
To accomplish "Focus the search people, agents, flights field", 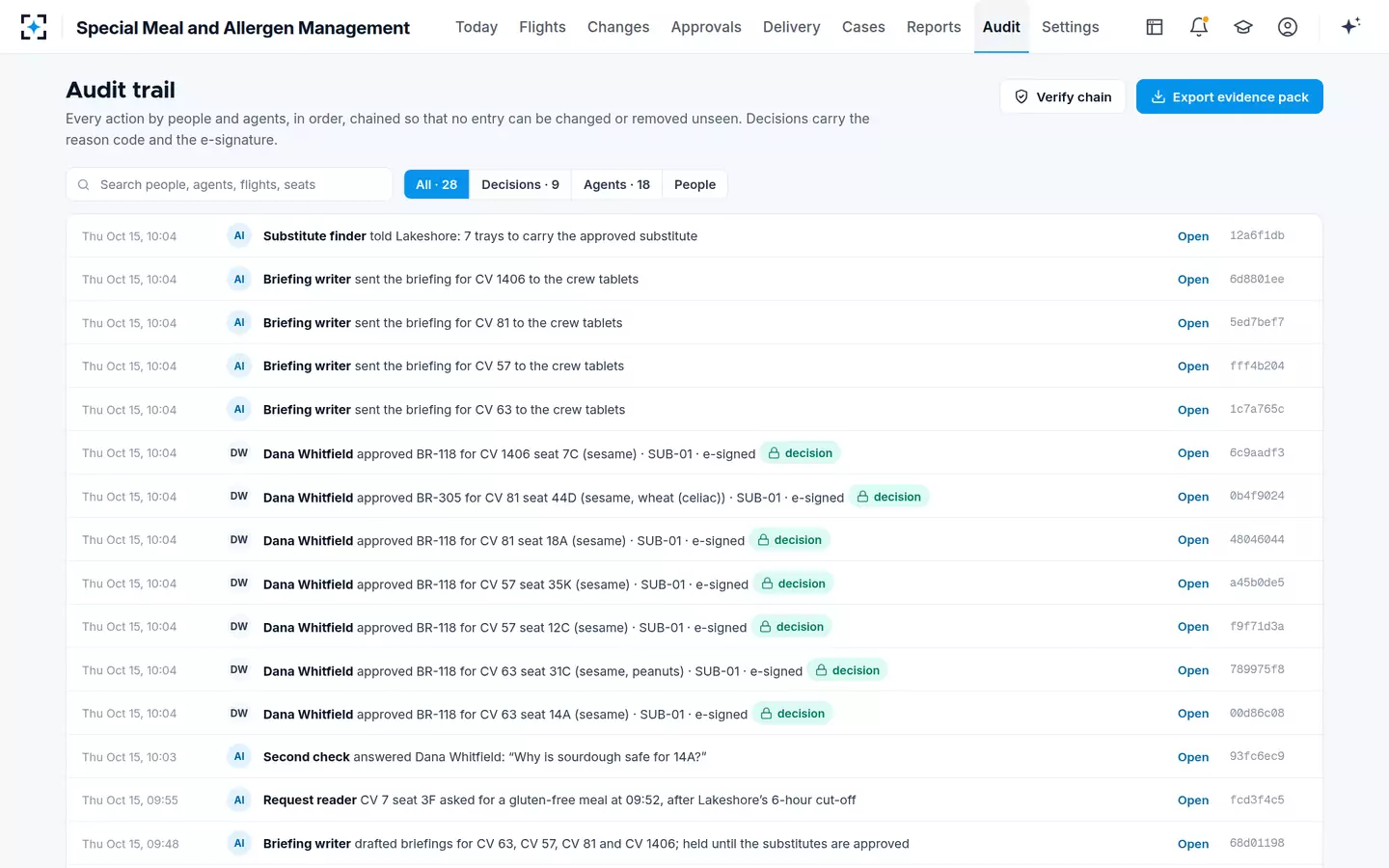I will click(x=230, y=184).
